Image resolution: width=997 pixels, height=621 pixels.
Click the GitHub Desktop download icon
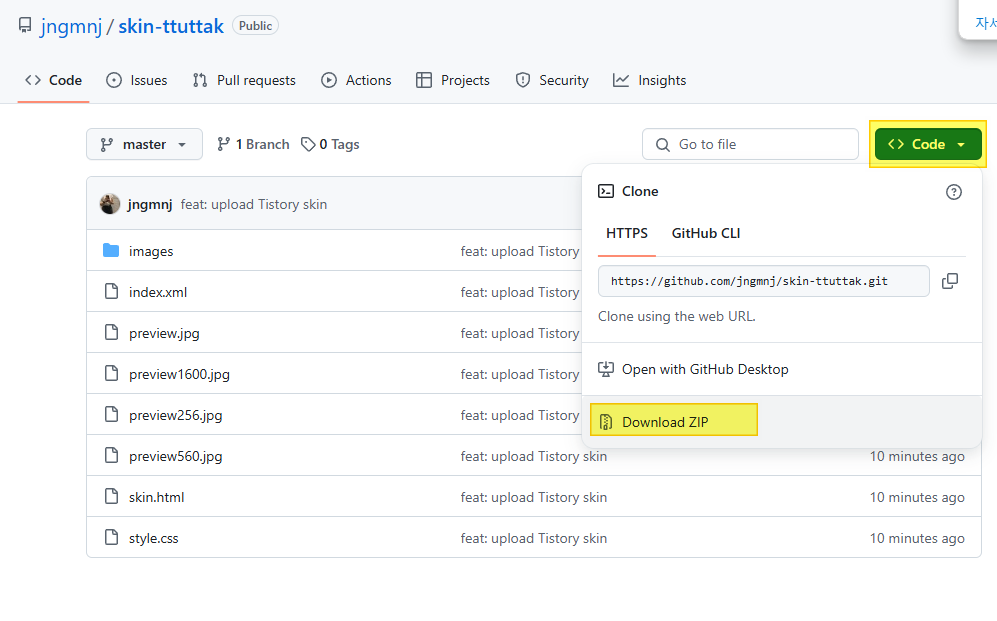[x=606, y=369]
